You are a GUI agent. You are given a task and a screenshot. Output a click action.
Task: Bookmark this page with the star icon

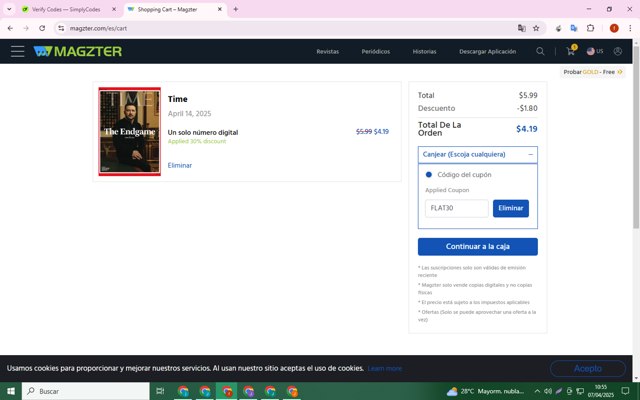[536, 28]
